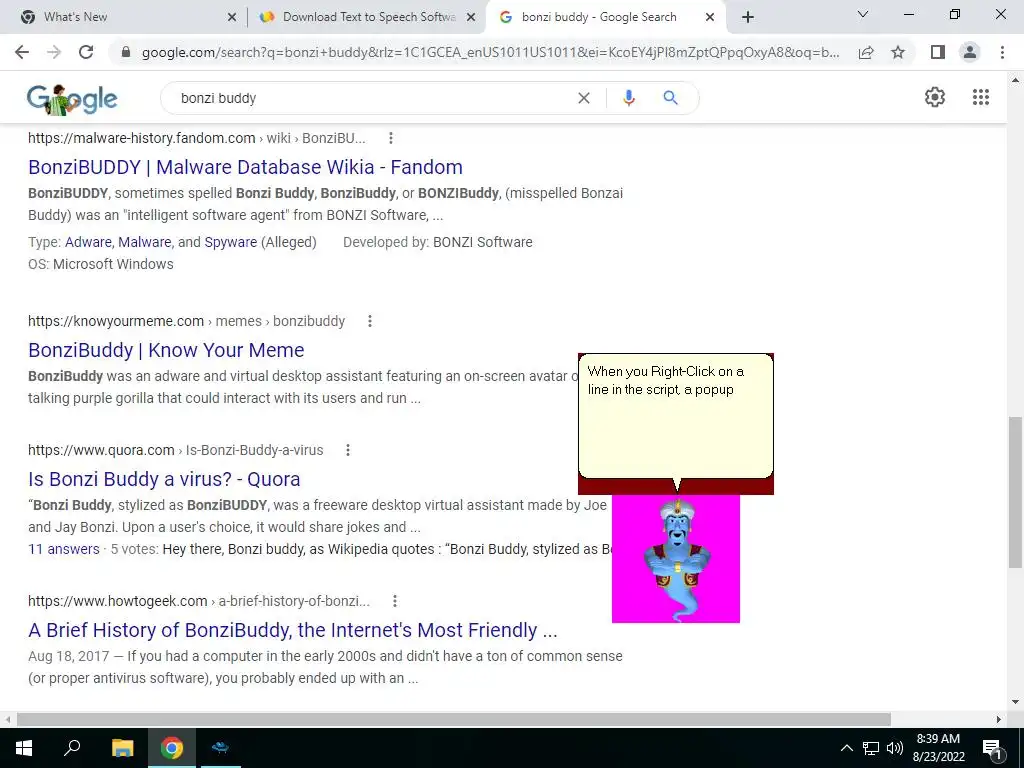Reload the current page
1024x768 pixels.
86,52
